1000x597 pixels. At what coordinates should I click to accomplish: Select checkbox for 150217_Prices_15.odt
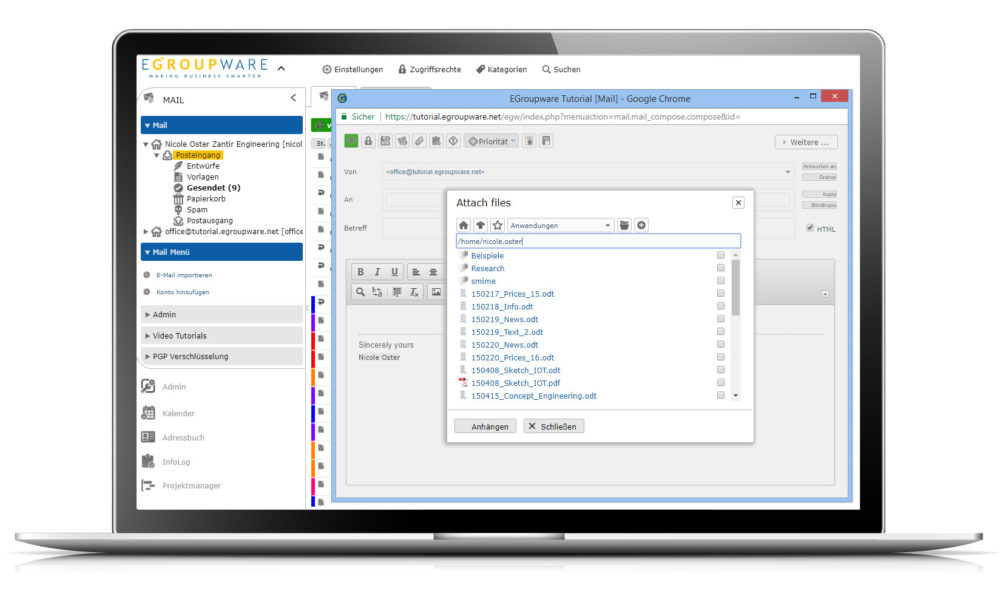click(721, 294)
